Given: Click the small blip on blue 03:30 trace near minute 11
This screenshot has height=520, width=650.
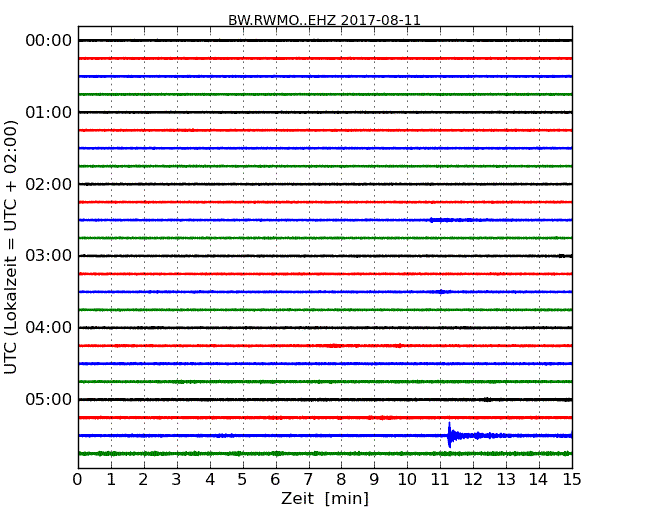Looking at the screenshot, I should click(442, 292).
